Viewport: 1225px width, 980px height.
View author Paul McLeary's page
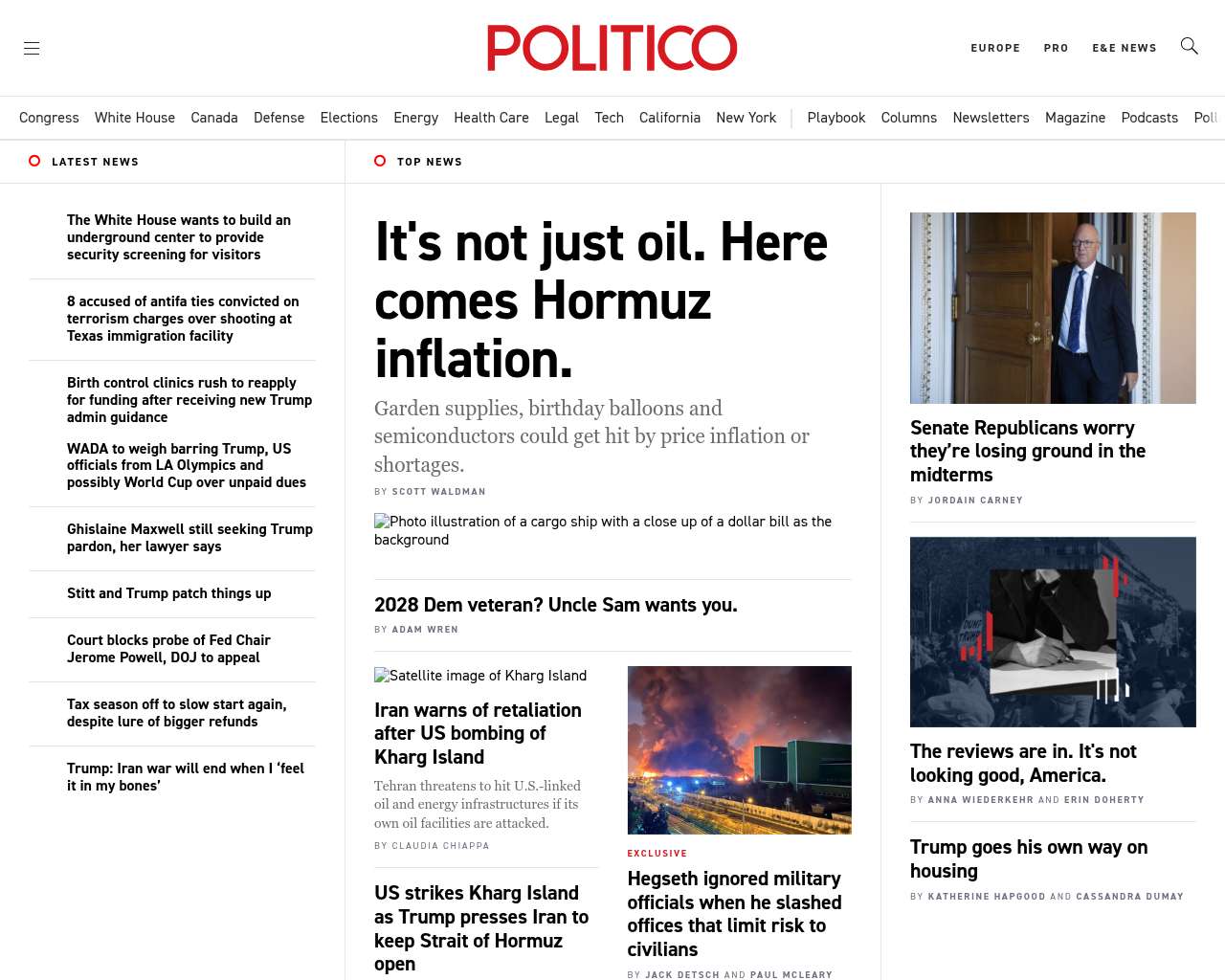pos(791,975)
